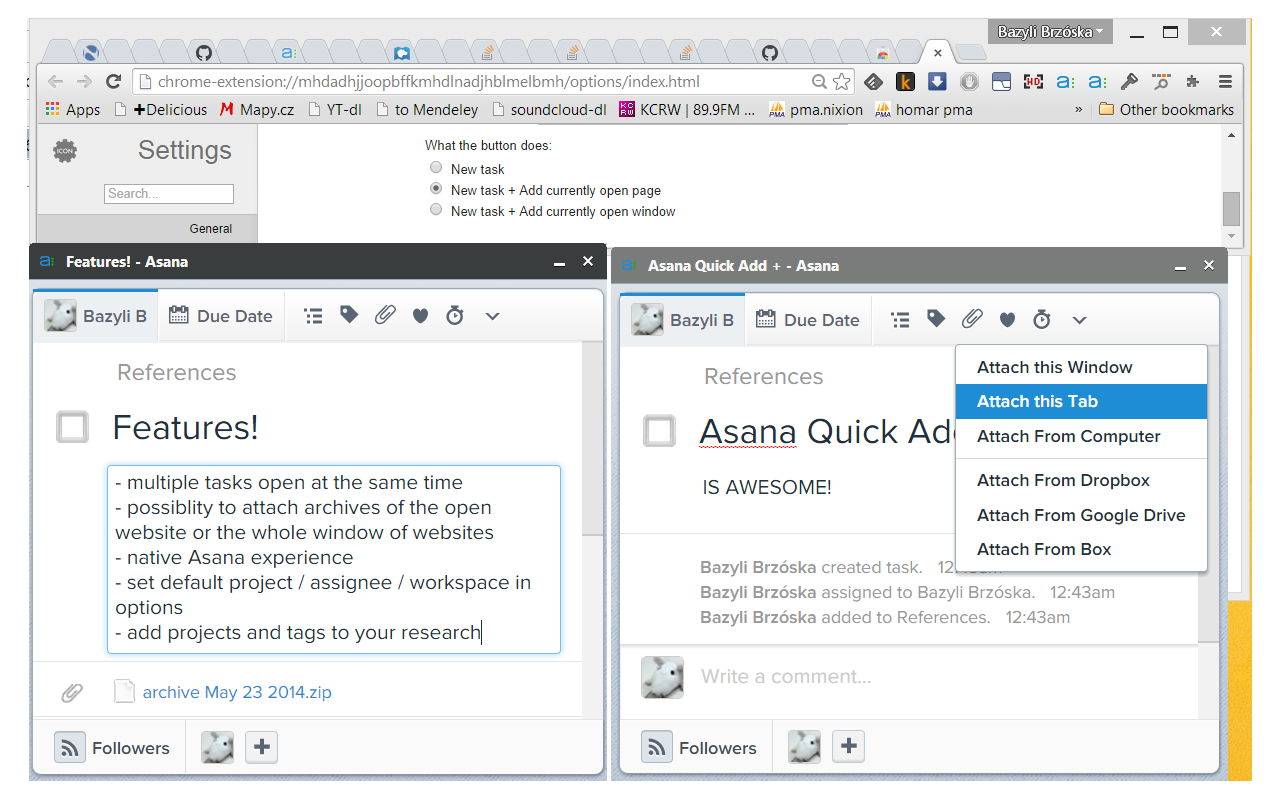Click the Feedly extension icon
Screen dimensions: 1280x800
[874, 82]
